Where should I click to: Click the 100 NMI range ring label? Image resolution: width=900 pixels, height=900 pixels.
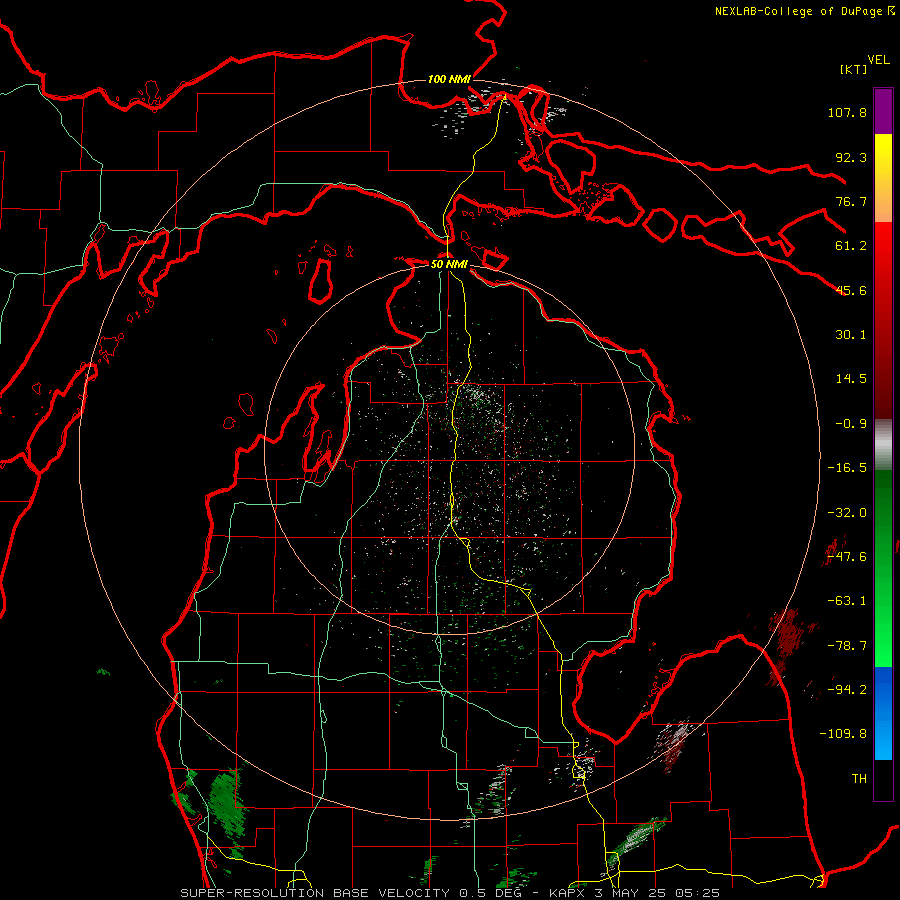pos(449,79)
